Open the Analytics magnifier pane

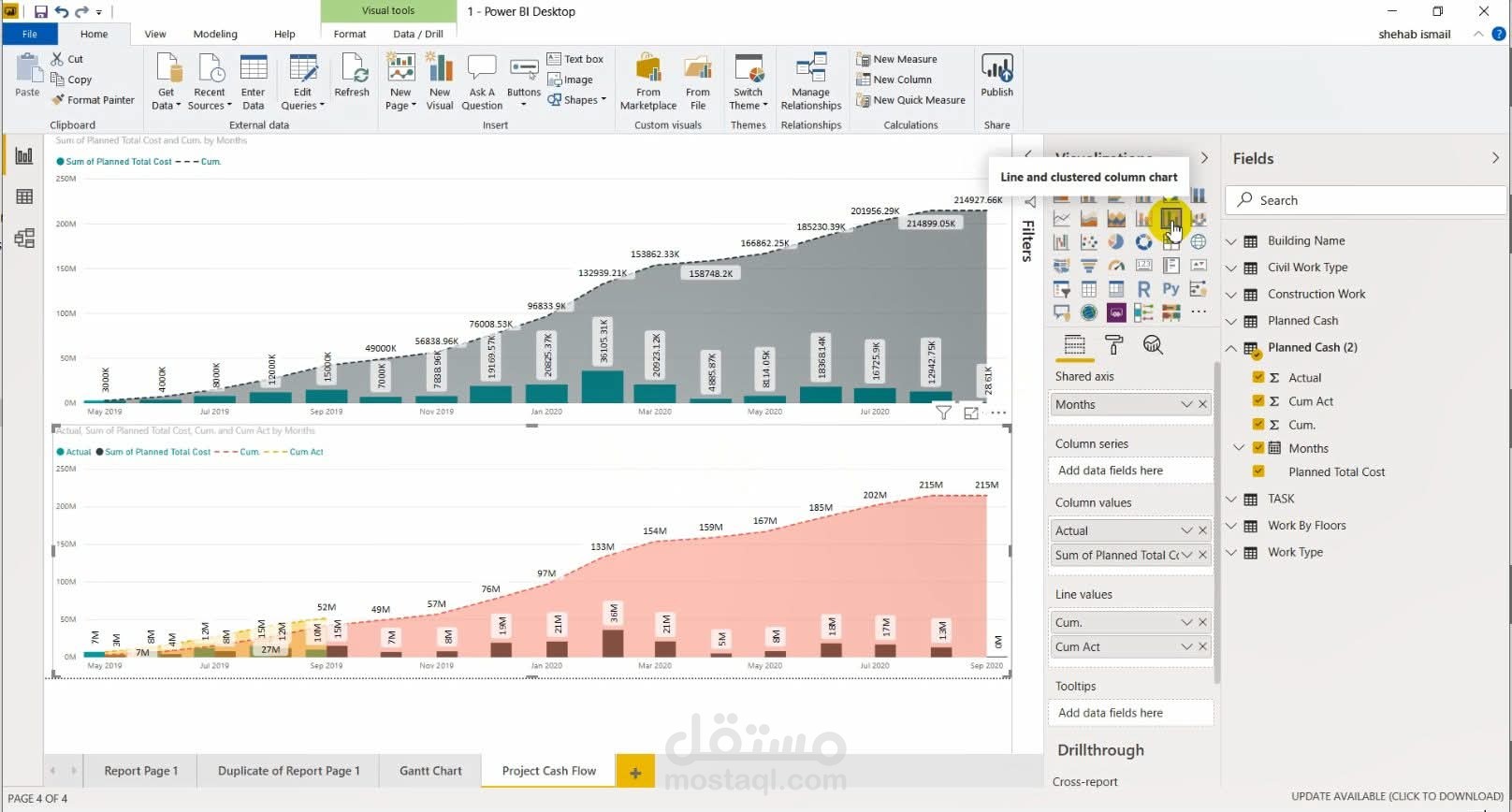1153,345
